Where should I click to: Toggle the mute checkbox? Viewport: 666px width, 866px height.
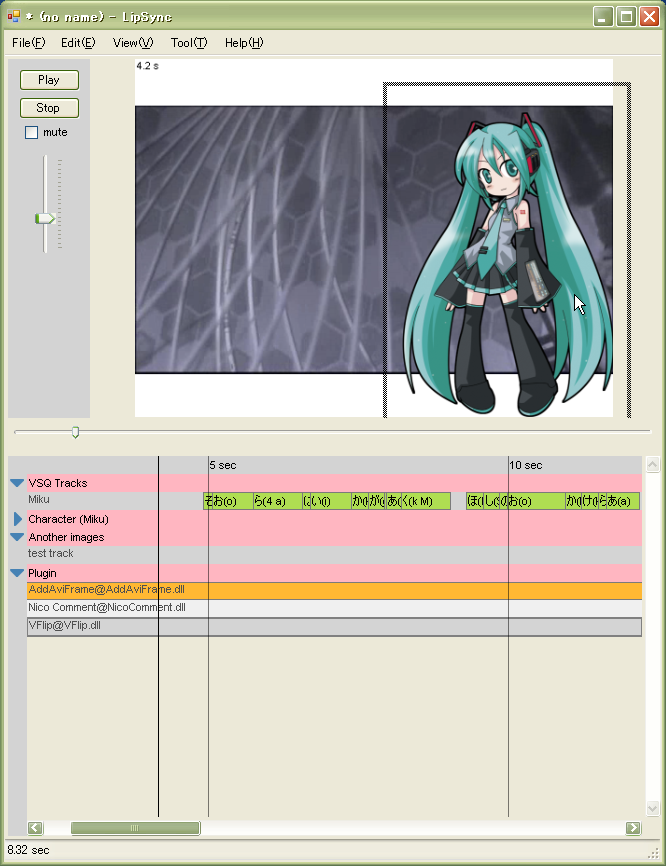(31, 133)
